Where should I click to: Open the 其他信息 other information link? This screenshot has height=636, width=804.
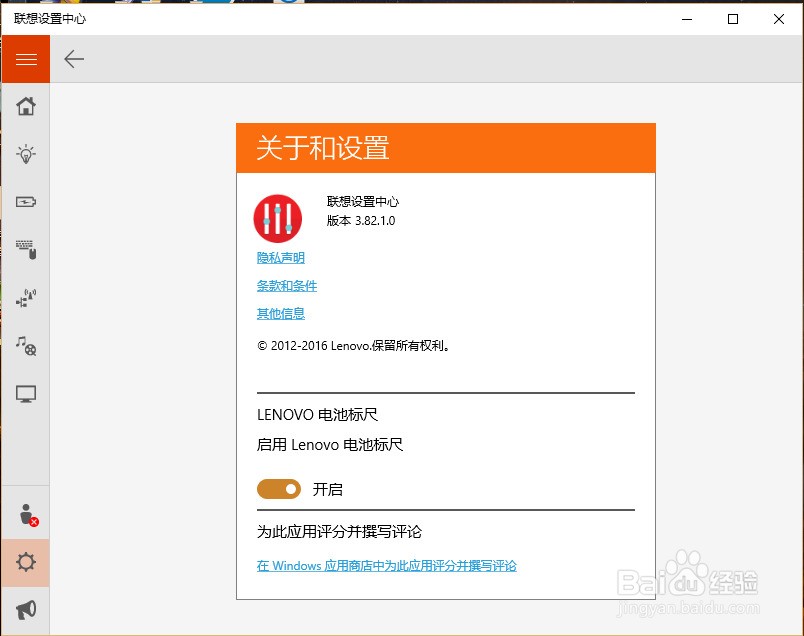(280, 313)
